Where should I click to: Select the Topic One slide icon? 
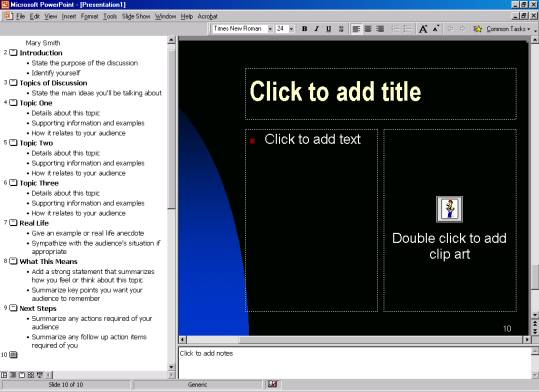tap(13, 103)
